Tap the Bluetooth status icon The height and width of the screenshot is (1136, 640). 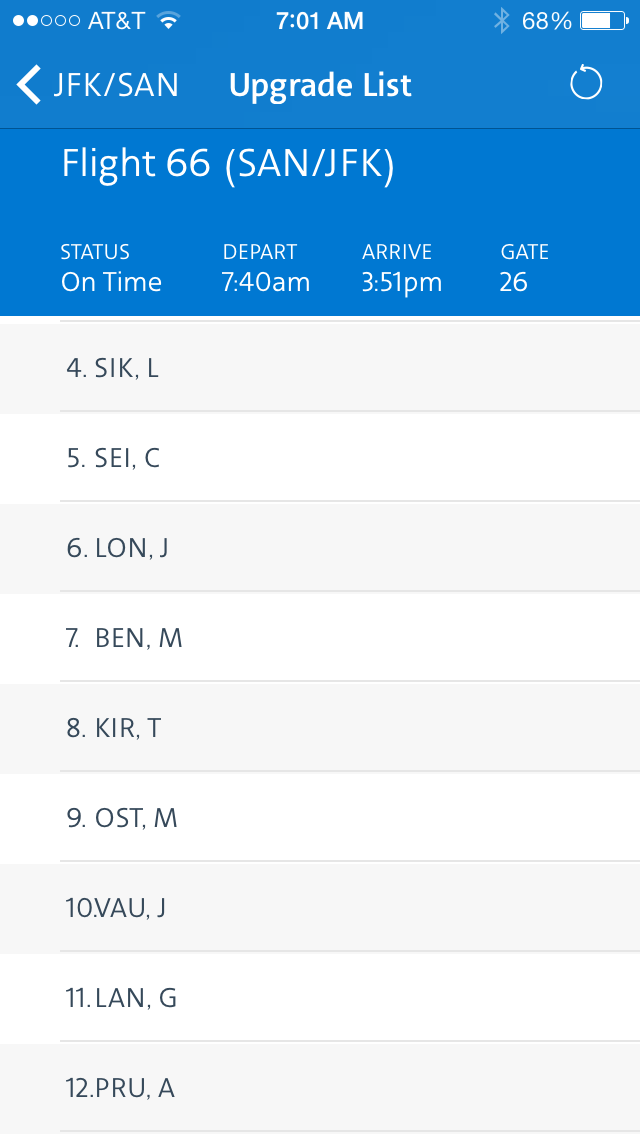502,21
